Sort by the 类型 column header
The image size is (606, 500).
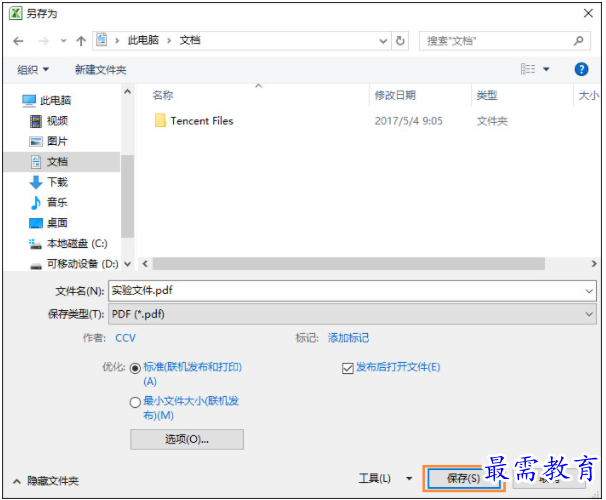[487, 95]
